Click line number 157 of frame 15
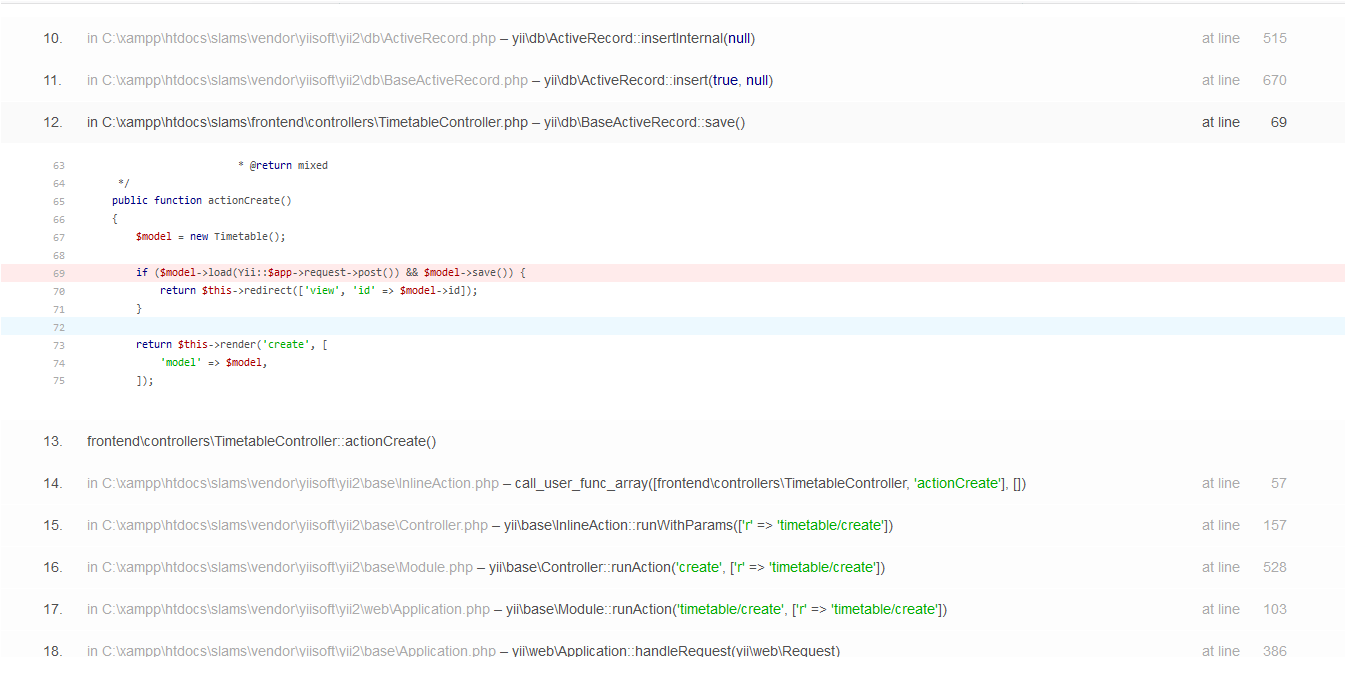 (1275, 525)
